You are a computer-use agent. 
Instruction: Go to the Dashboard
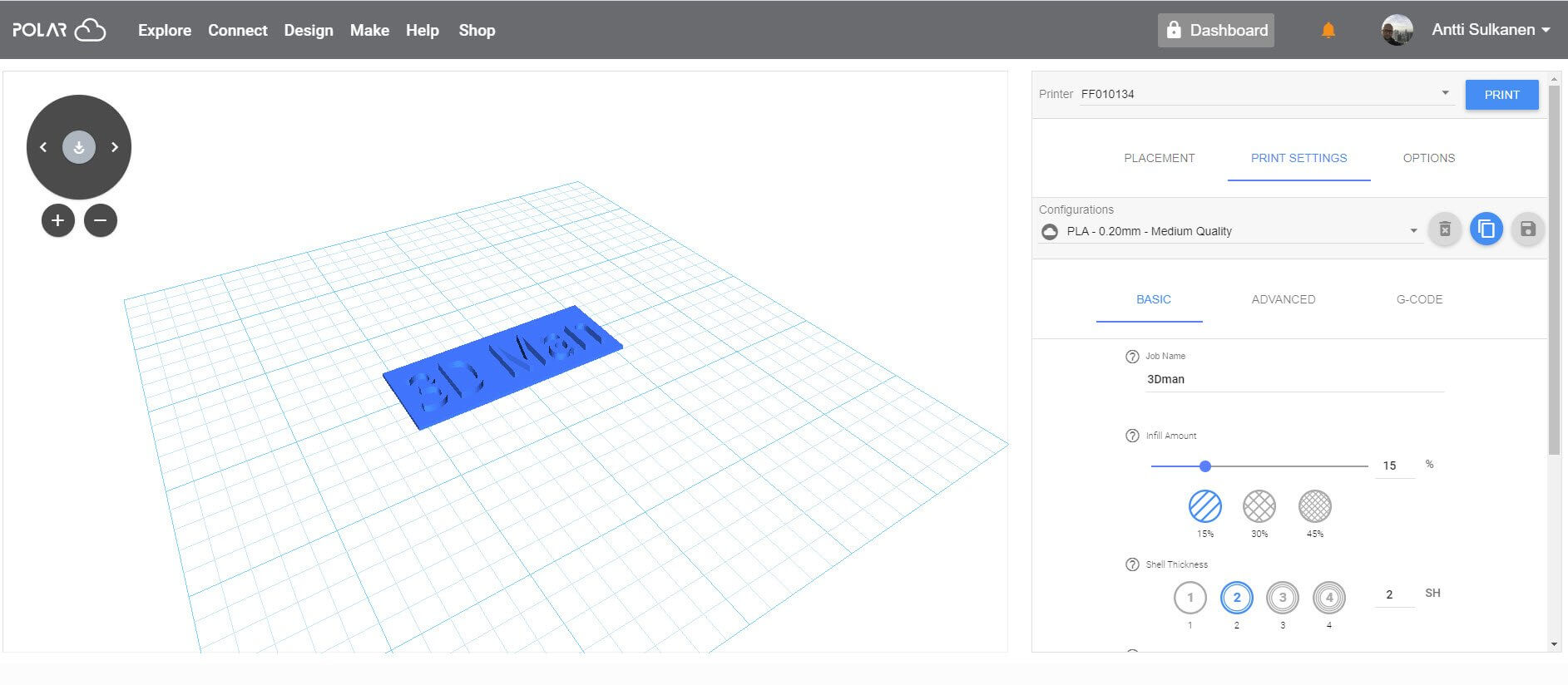1216,31
